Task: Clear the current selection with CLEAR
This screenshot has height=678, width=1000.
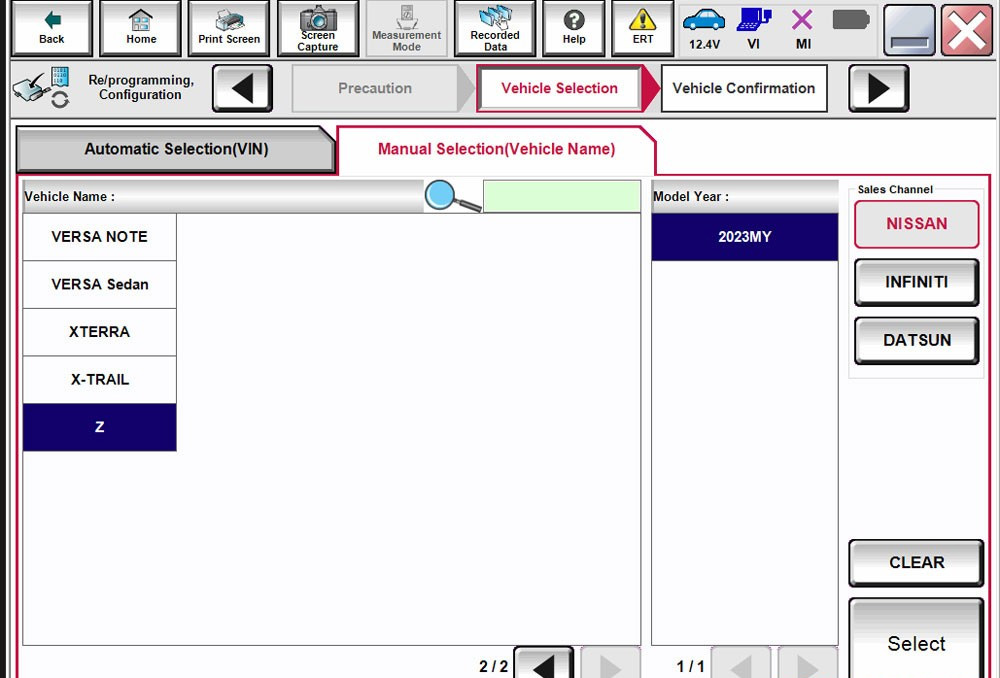Action: click(915, 562)
